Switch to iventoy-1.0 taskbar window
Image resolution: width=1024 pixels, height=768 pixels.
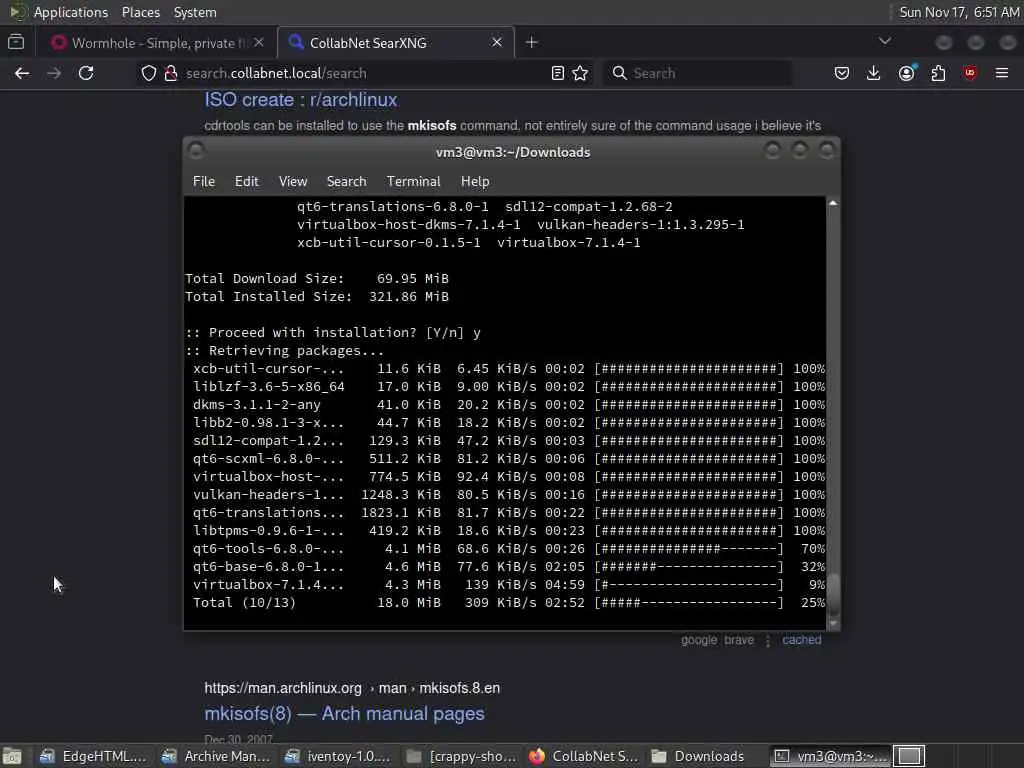click(x=338, y=756)
